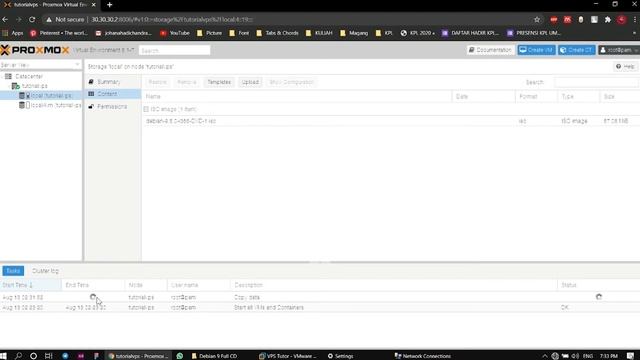Open the Documentation page
The height and width of the screenshot is (360, 640).
[490, 50]
